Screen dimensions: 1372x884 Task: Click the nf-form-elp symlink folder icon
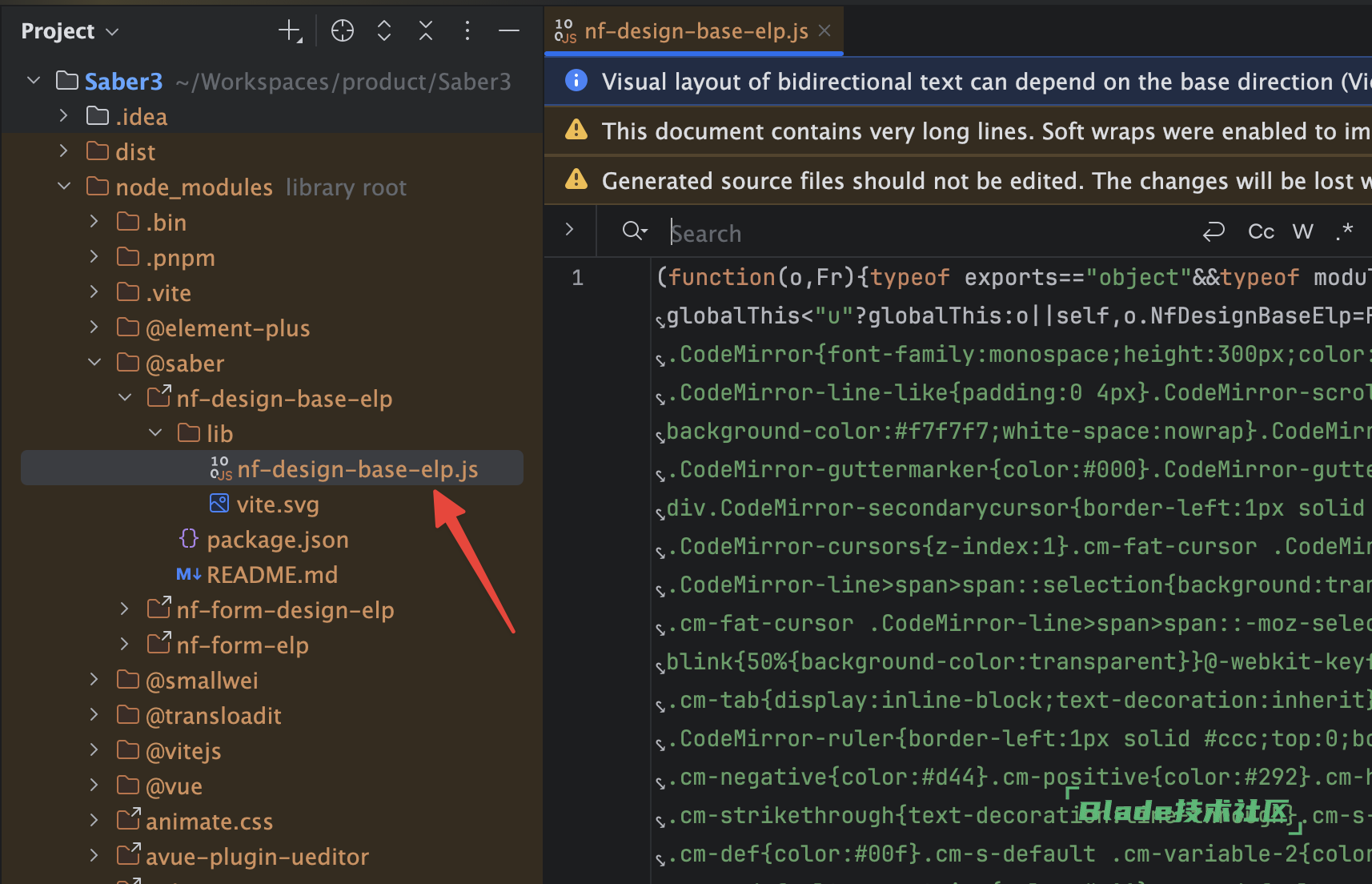pyautogui.click(x=159, y=643)
